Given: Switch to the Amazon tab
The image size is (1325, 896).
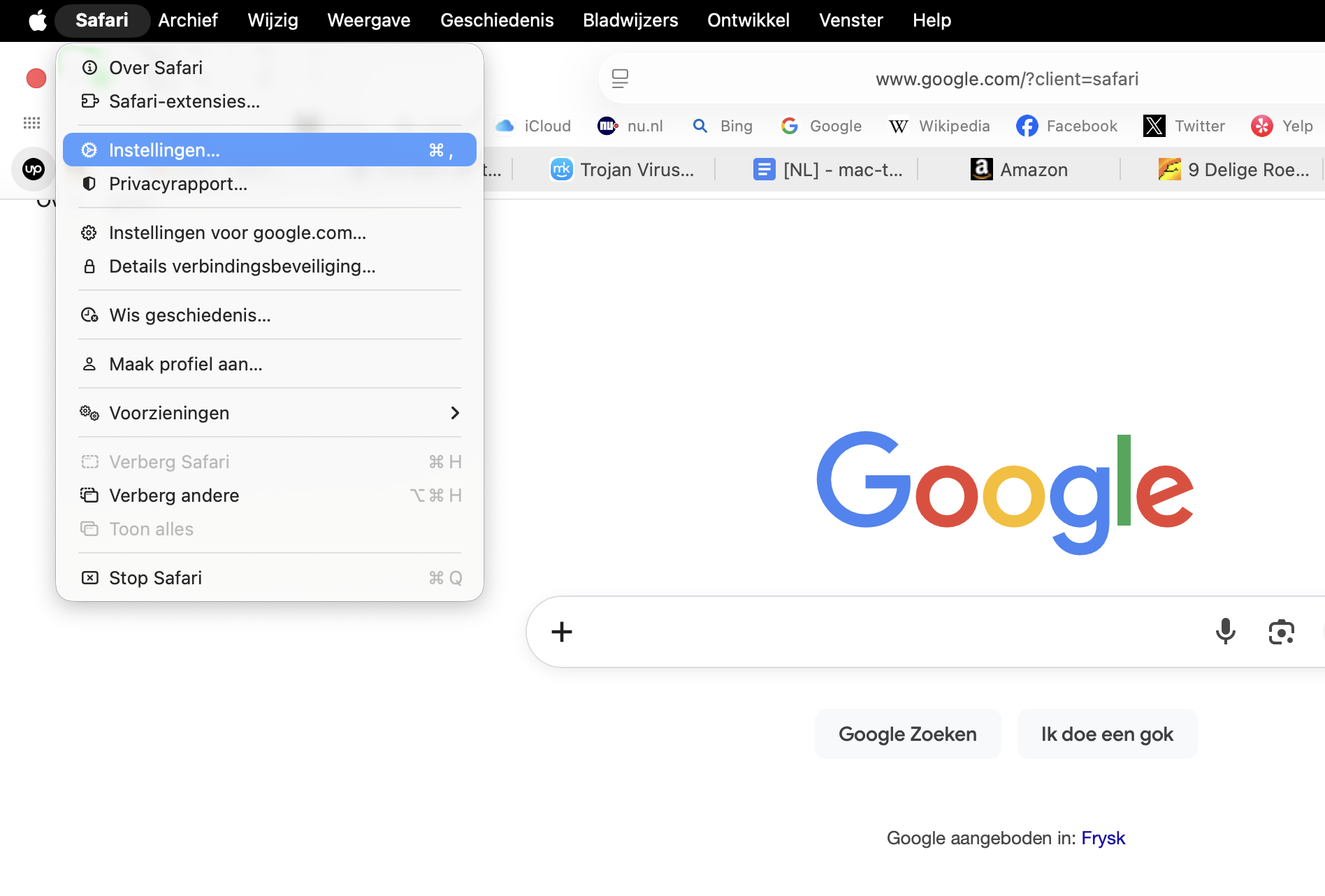Looking at the screenshot, I should tap(1019, 169).
